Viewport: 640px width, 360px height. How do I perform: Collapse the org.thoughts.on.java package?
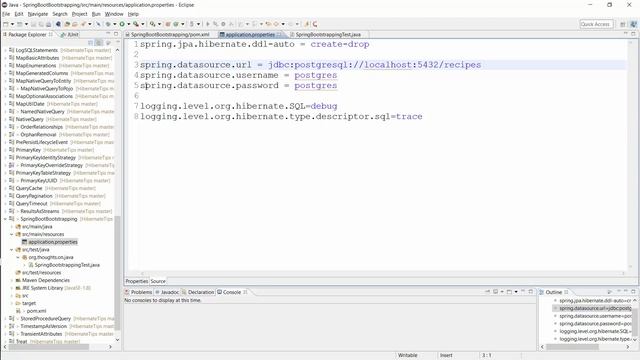coord(18,258)
